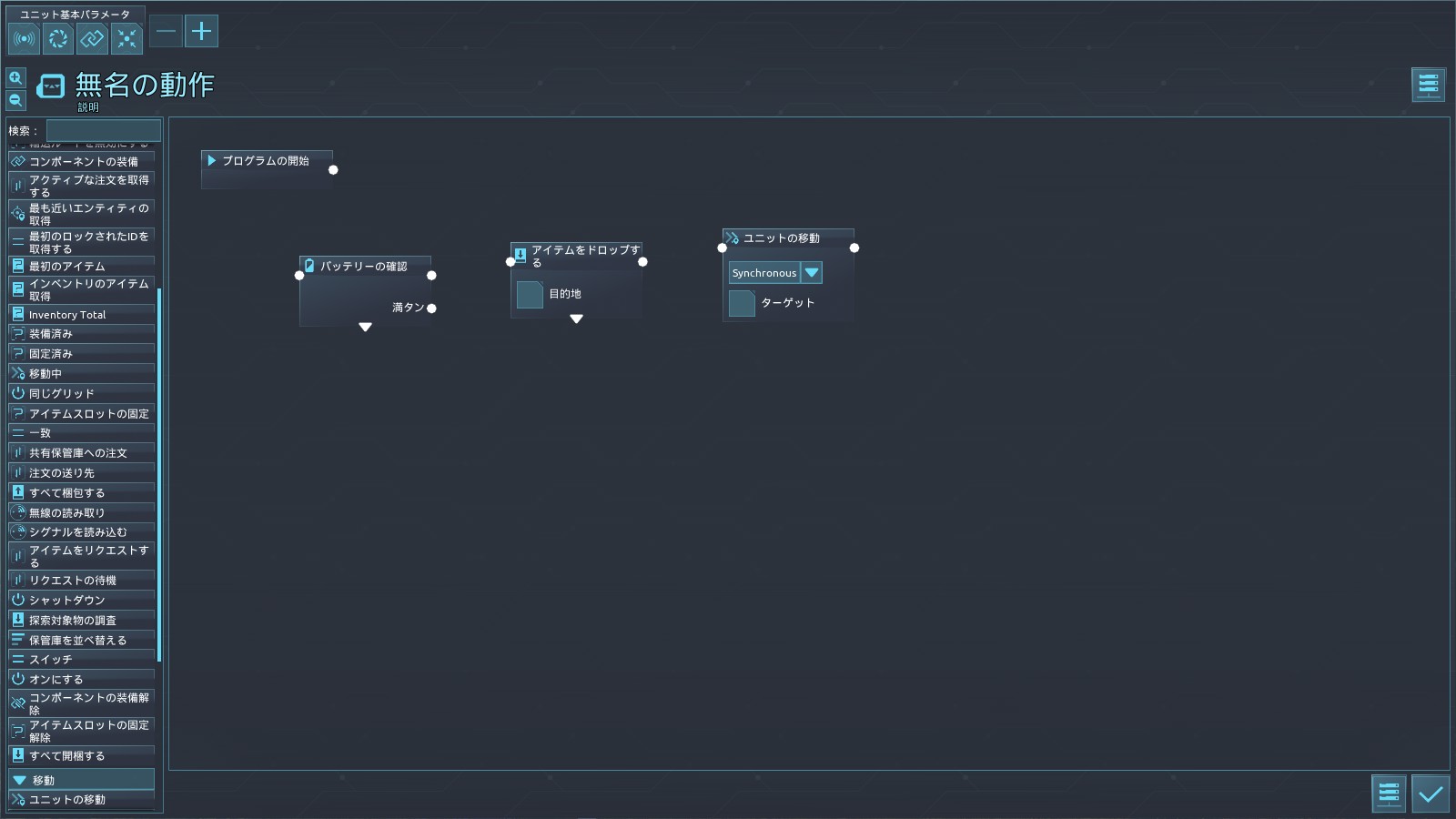Select Inventory Total from the instruction list
The height and width of the screenshot is (819, 1456).
tap(67, 315)
